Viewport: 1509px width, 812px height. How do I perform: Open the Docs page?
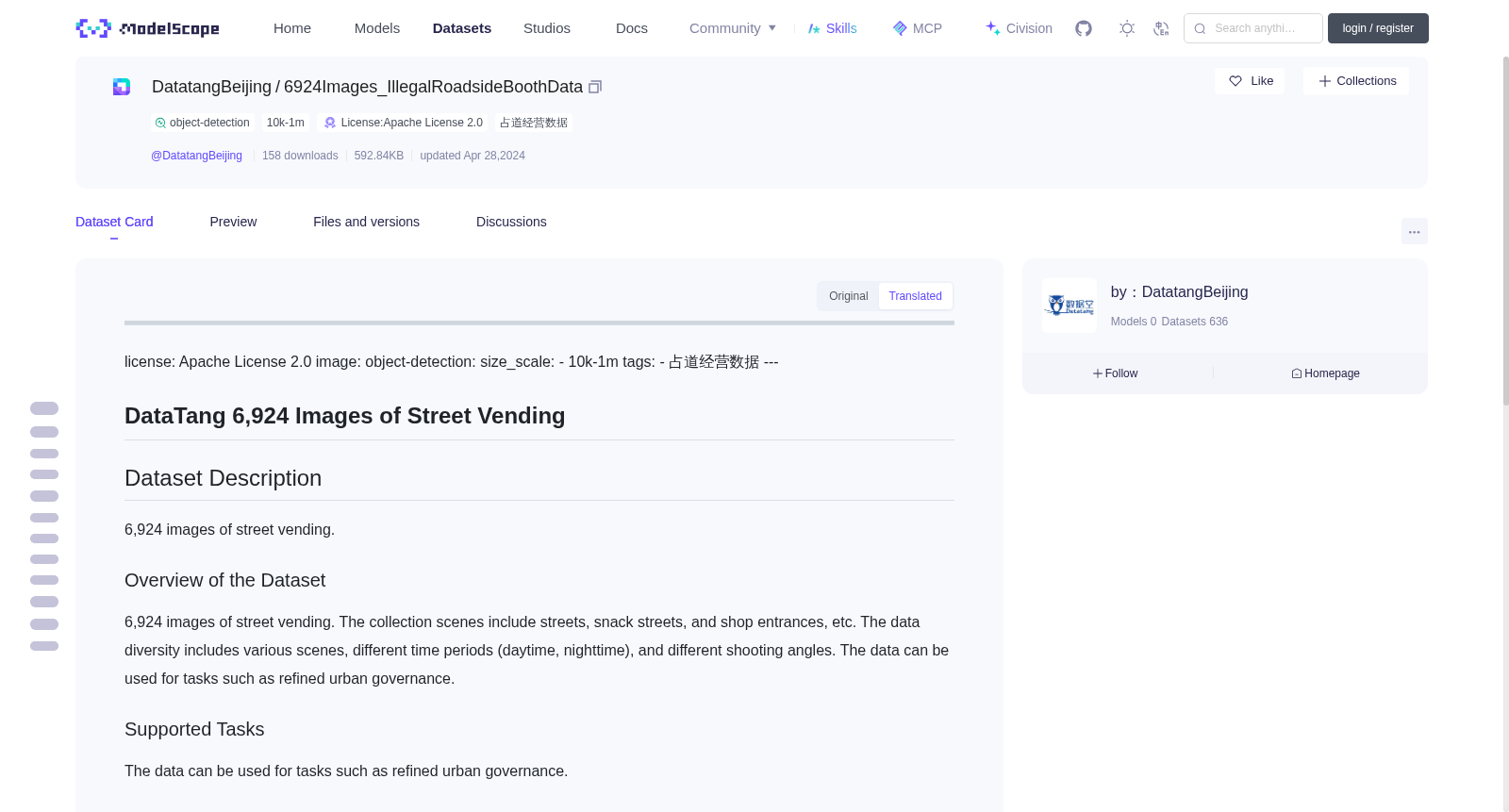click(x=632, y=28)
